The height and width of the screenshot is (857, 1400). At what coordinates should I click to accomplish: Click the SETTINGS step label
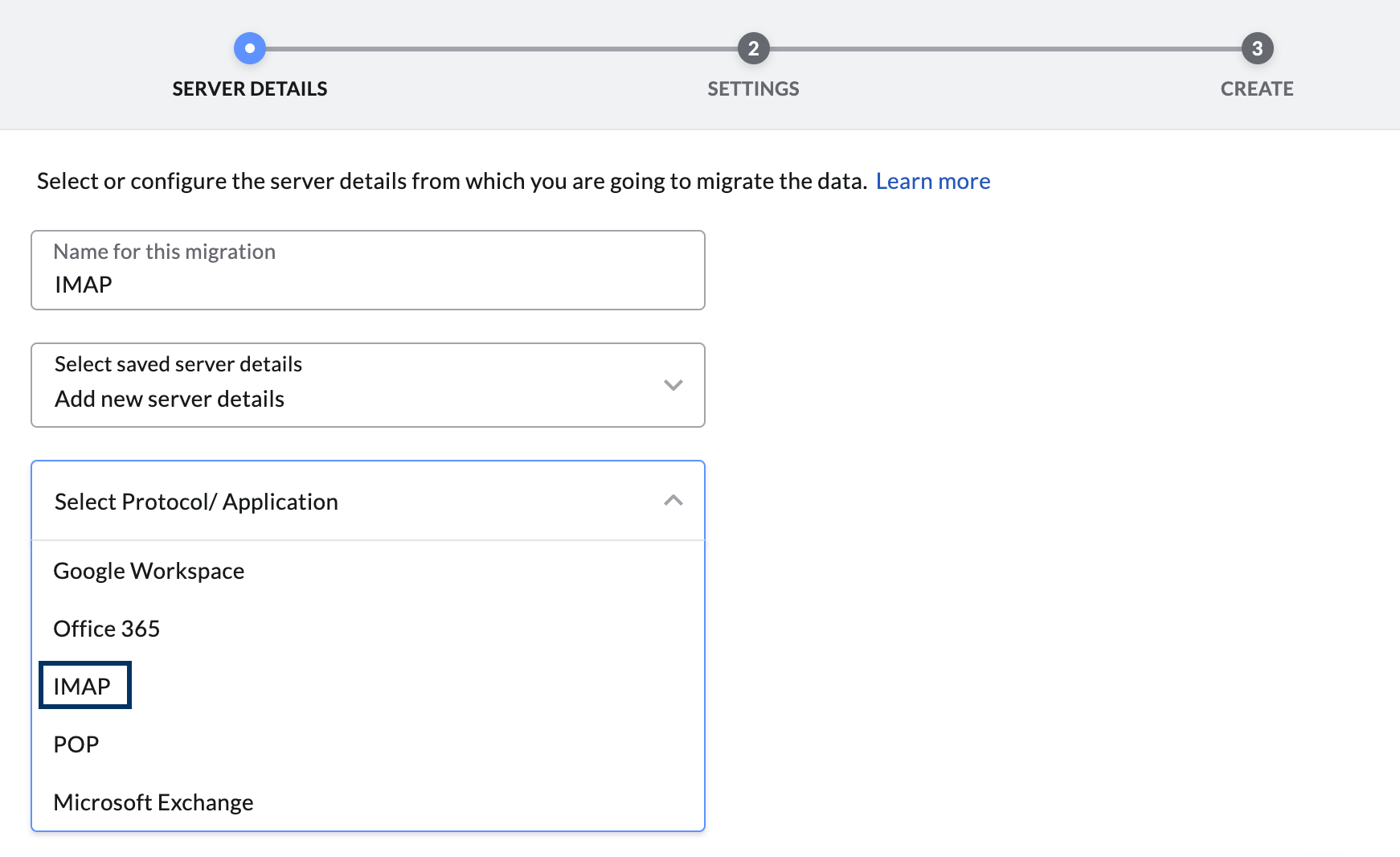[753, 88]
